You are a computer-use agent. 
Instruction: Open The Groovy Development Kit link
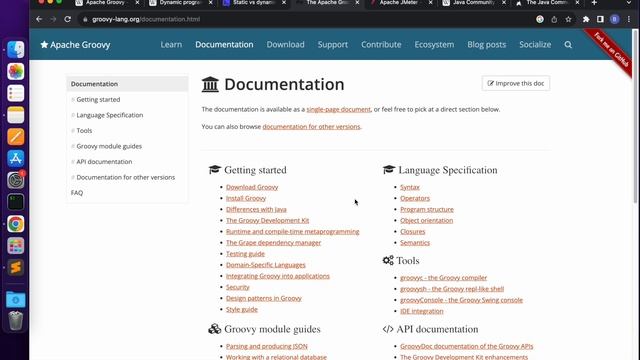pyautogui.click(x=267, y=220)
